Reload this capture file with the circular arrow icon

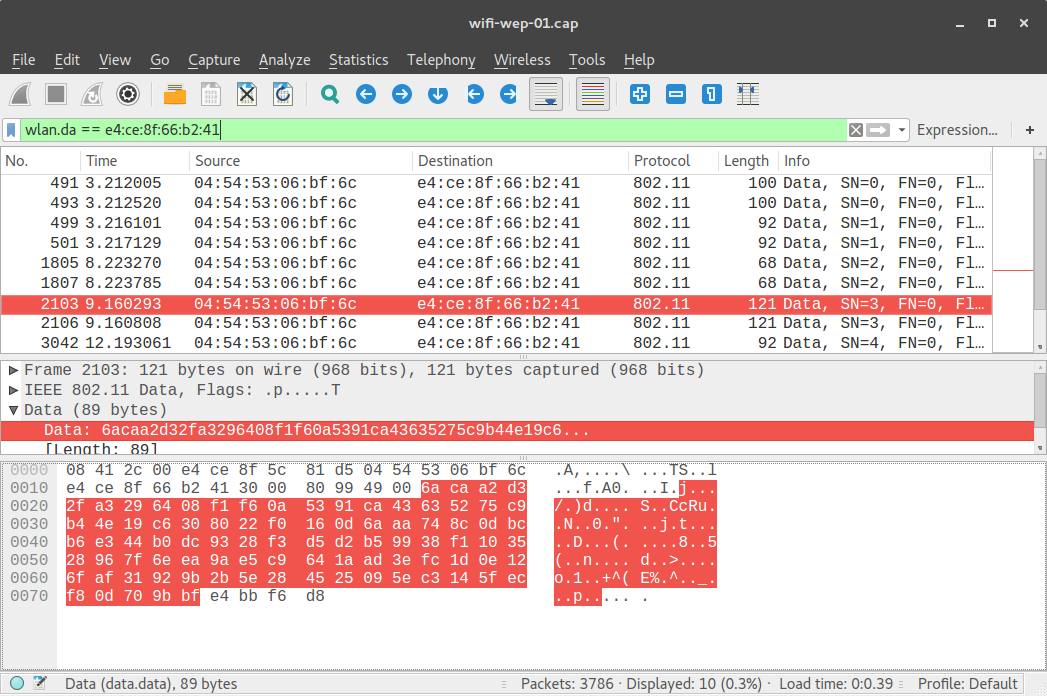pos(281,94)
